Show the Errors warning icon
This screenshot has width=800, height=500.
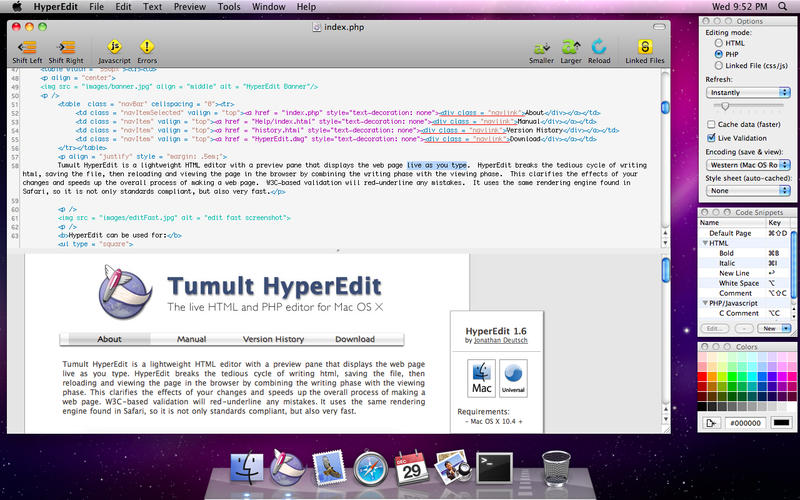coord(147,47)
